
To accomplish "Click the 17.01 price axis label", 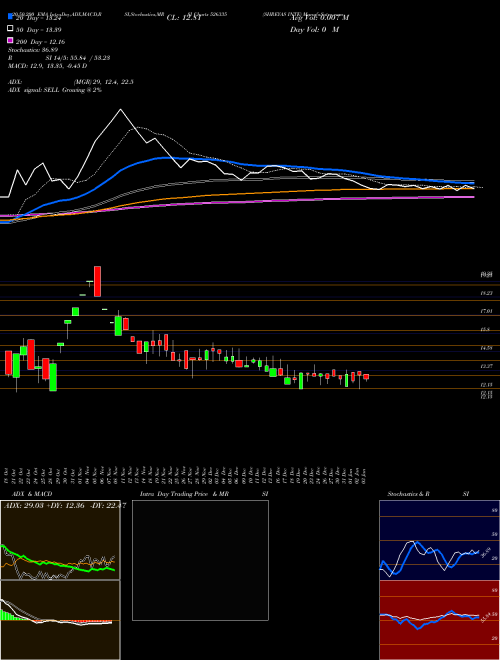I will pyautogui.click(x=487, y=311).
